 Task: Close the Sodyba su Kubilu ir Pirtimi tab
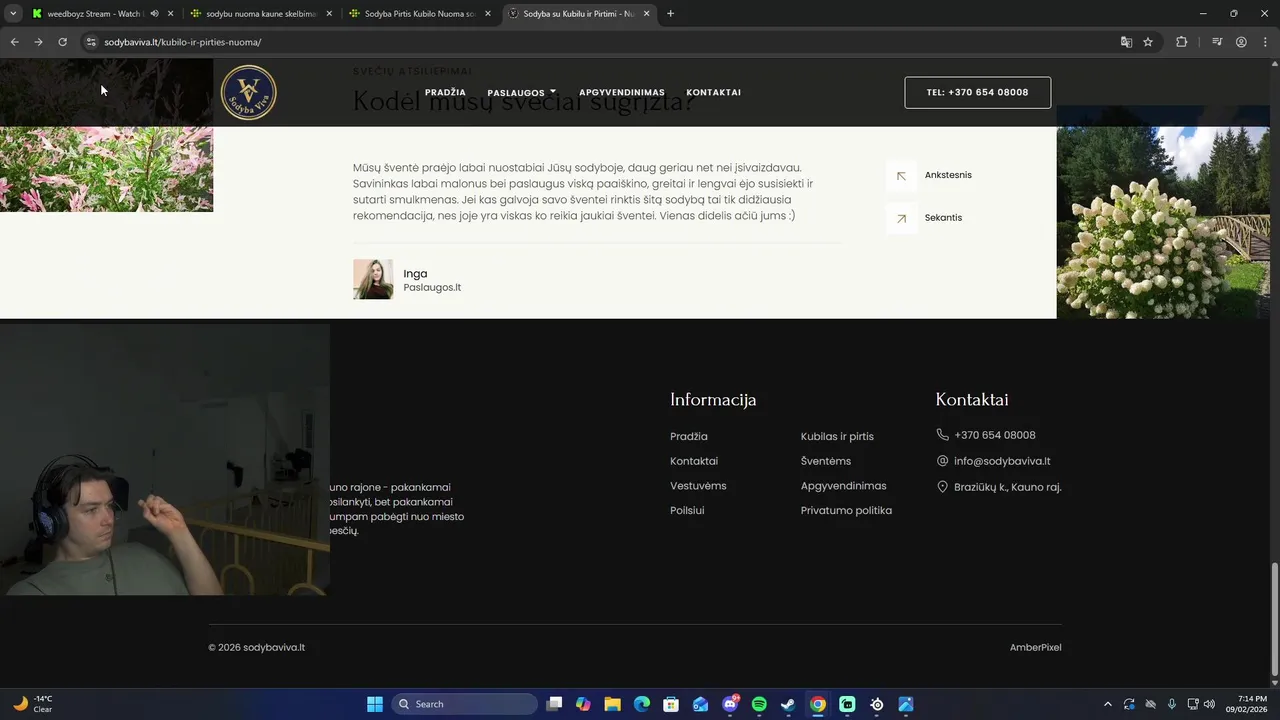click(646, 14)
